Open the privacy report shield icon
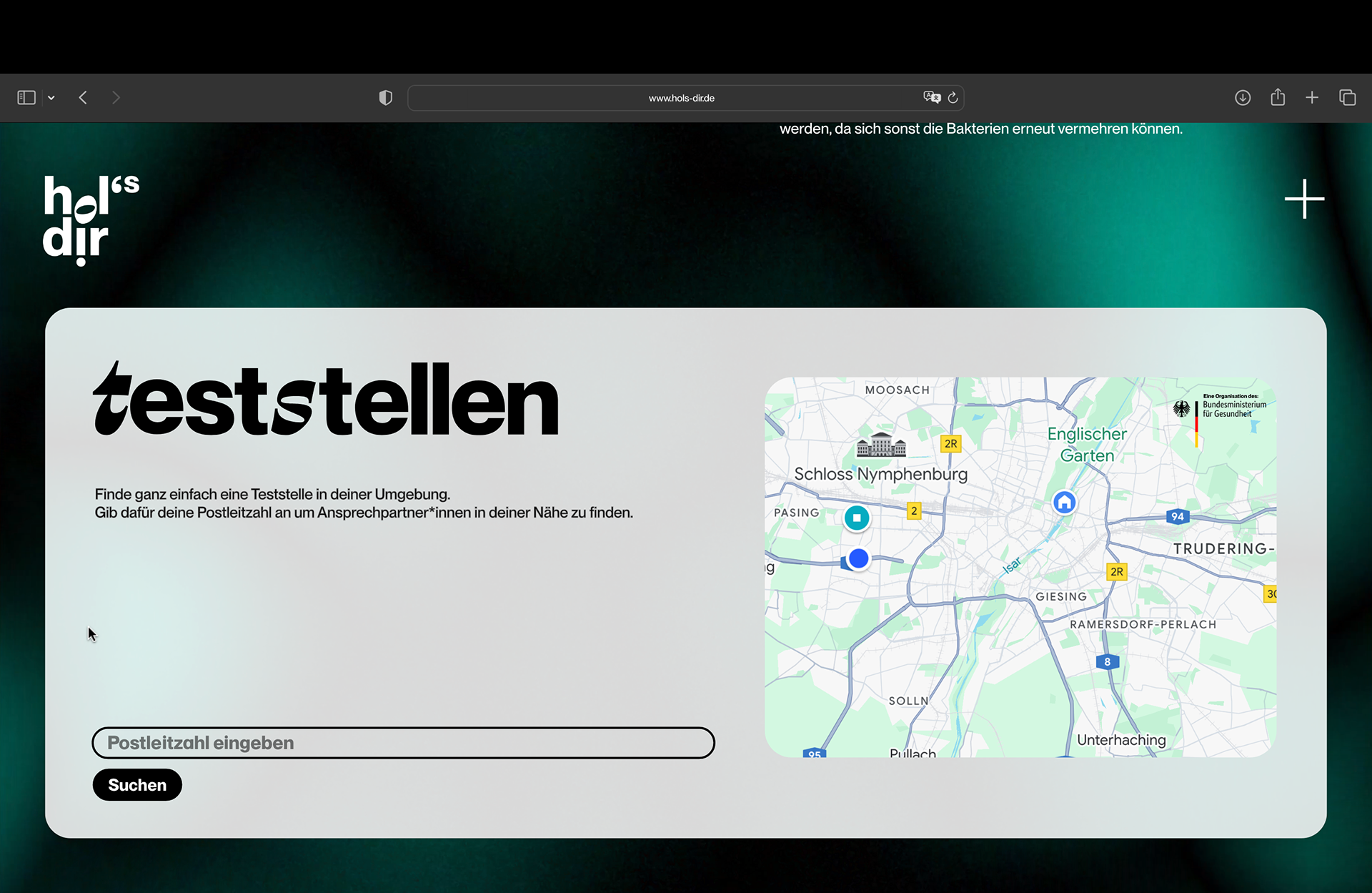 [386, 98]
